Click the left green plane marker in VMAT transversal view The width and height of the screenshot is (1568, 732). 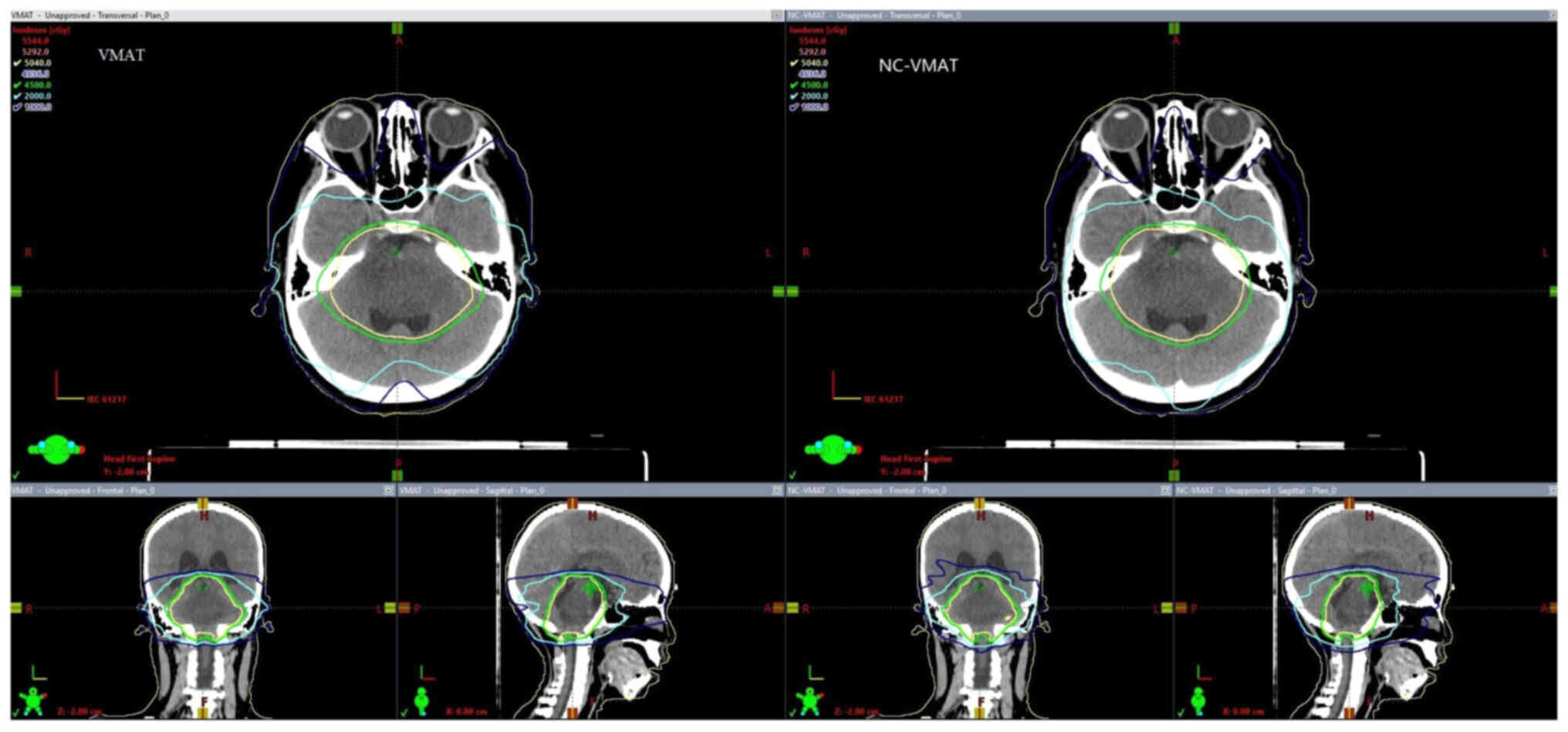pos(16,291)
